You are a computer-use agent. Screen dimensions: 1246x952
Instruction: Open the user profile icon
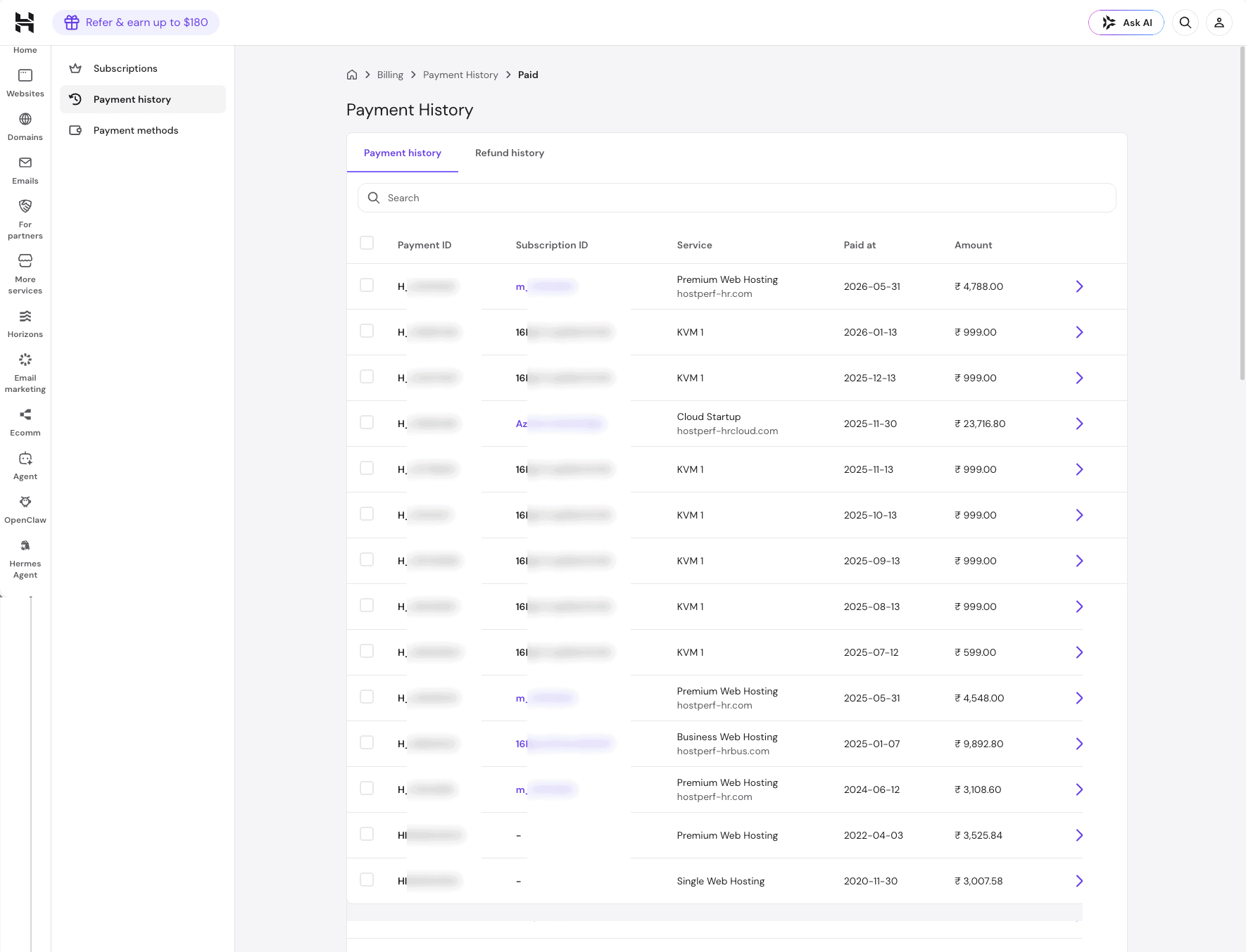click(1219, 23)
